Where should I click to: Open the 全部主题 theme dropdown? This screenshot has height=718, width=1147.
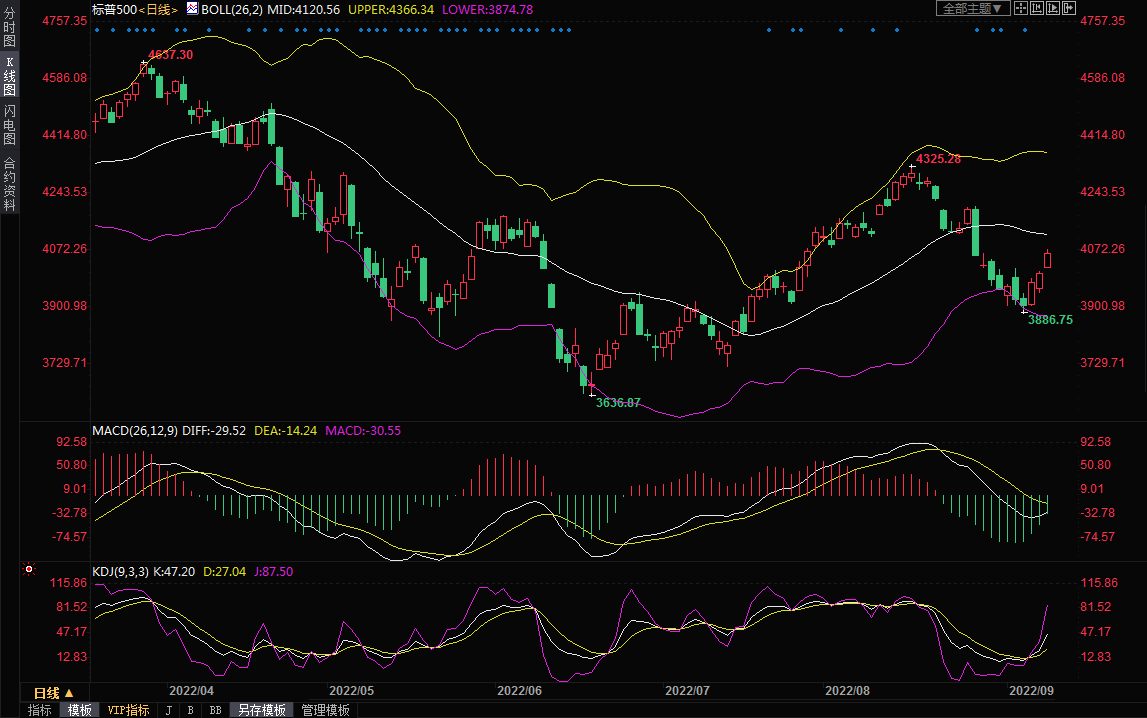point(969,8)
